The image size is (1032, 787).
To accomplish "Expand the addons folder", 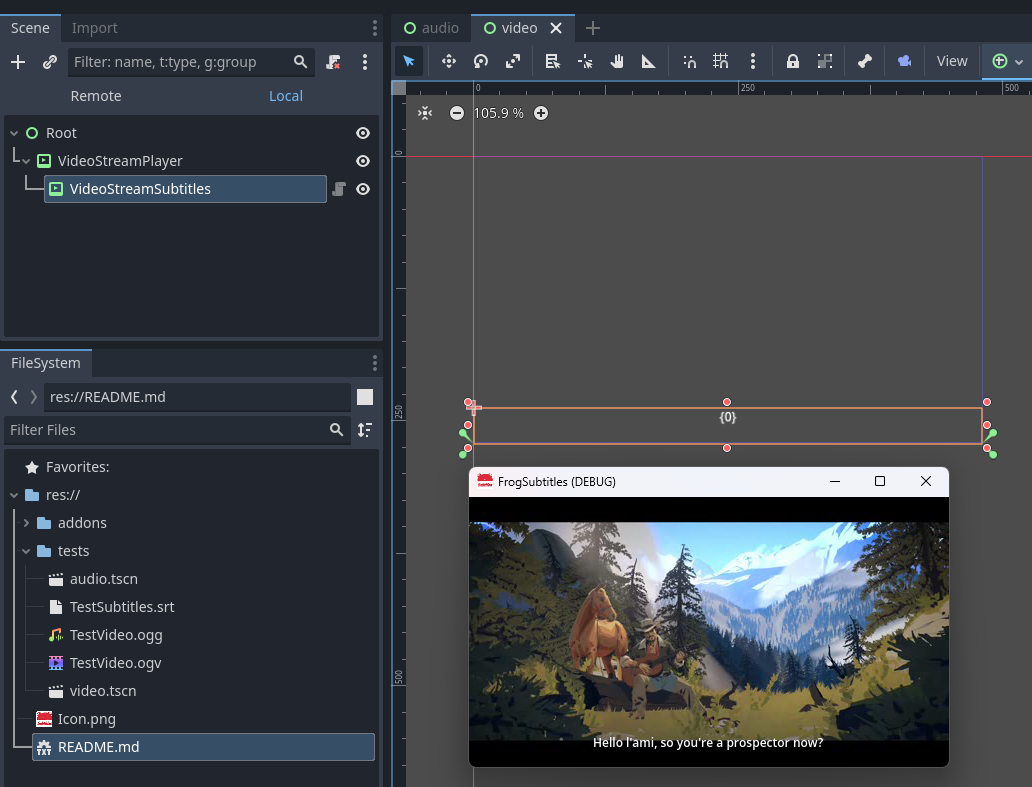I will (26, 523).
